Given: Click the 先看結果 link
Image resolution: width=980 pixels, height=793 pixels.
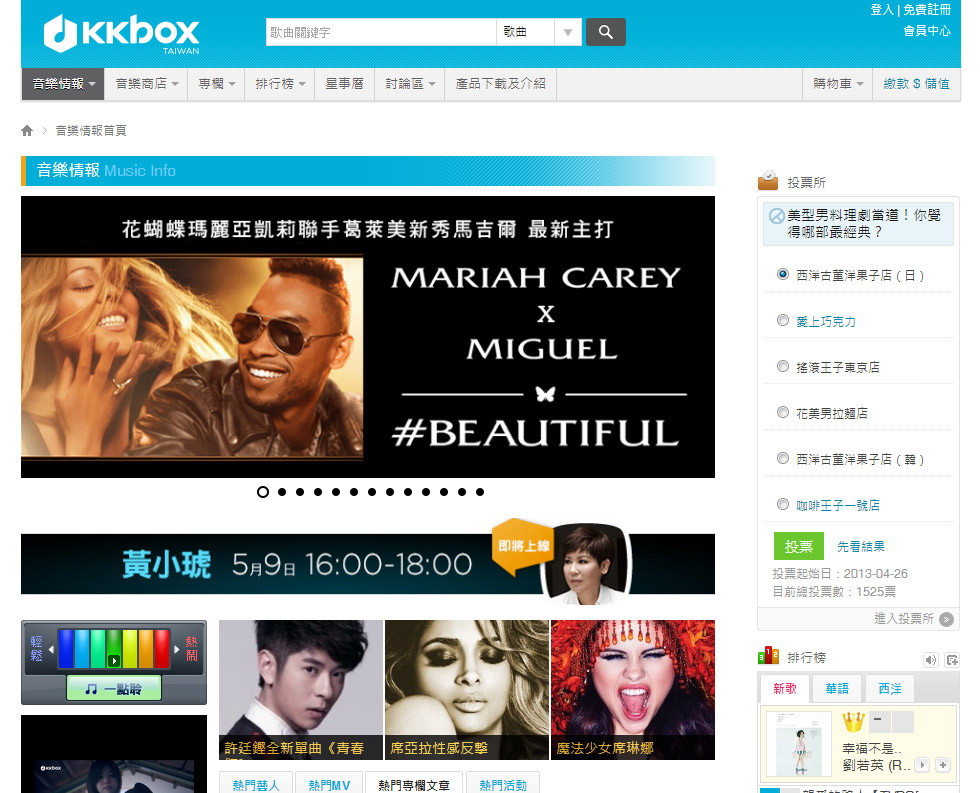Looking at the screenshot, I should click(x=861, y=546).
